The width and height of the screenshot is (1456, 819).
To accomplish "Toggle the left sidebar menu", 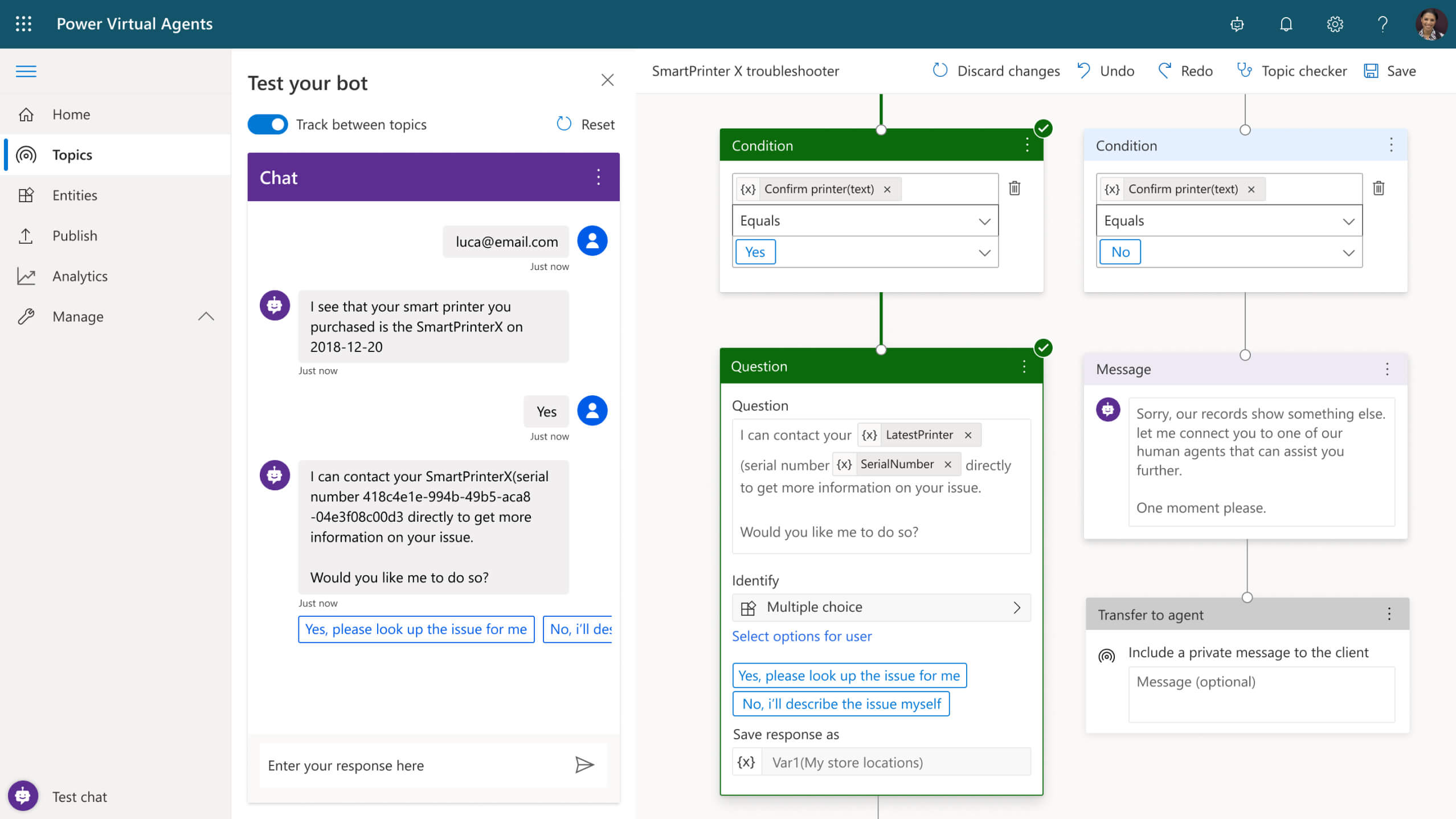I will point(27,71).
